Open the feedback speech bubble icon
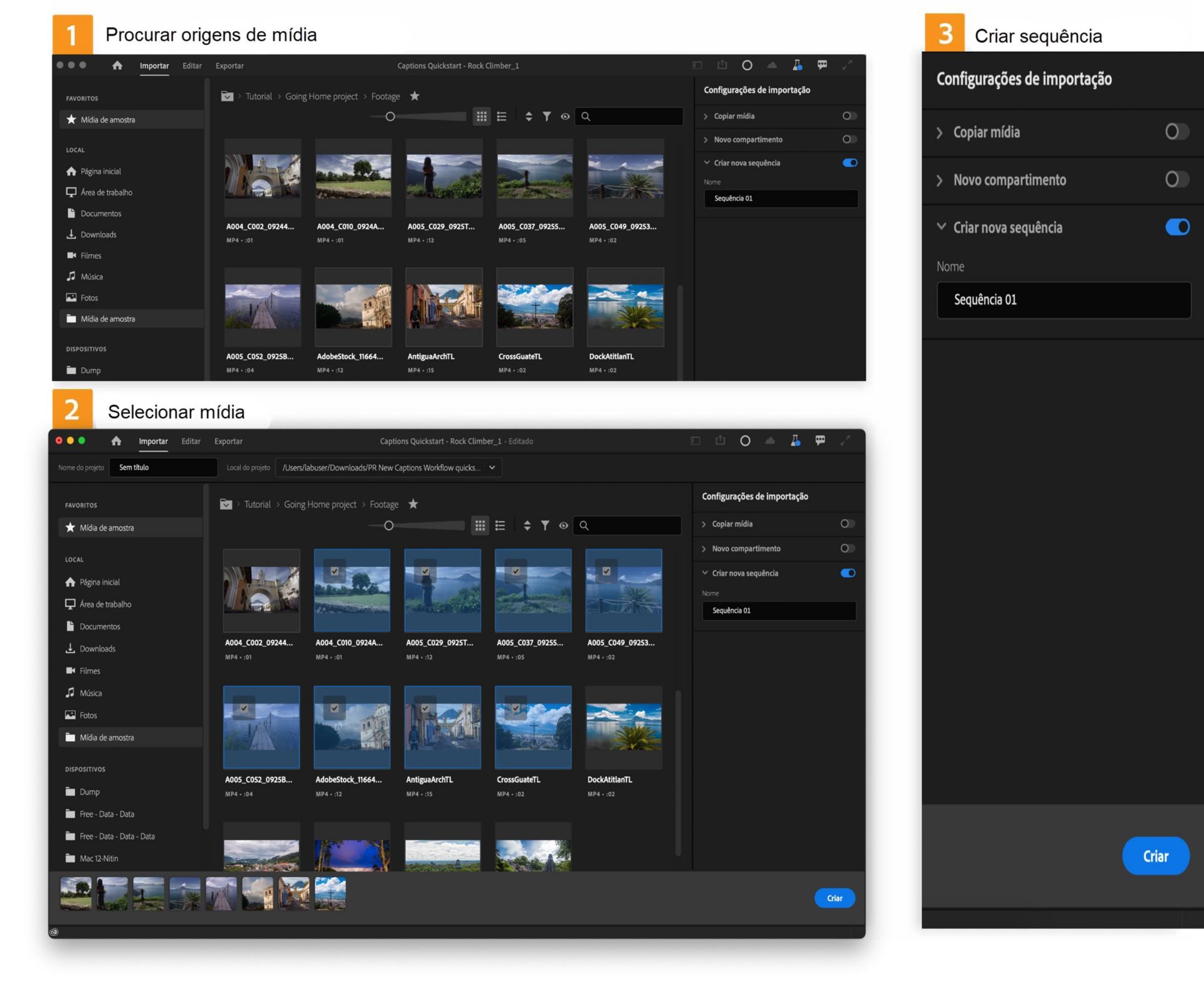Image resolution: width=1204 pixels, height=985 pixels. coord(821,65)
